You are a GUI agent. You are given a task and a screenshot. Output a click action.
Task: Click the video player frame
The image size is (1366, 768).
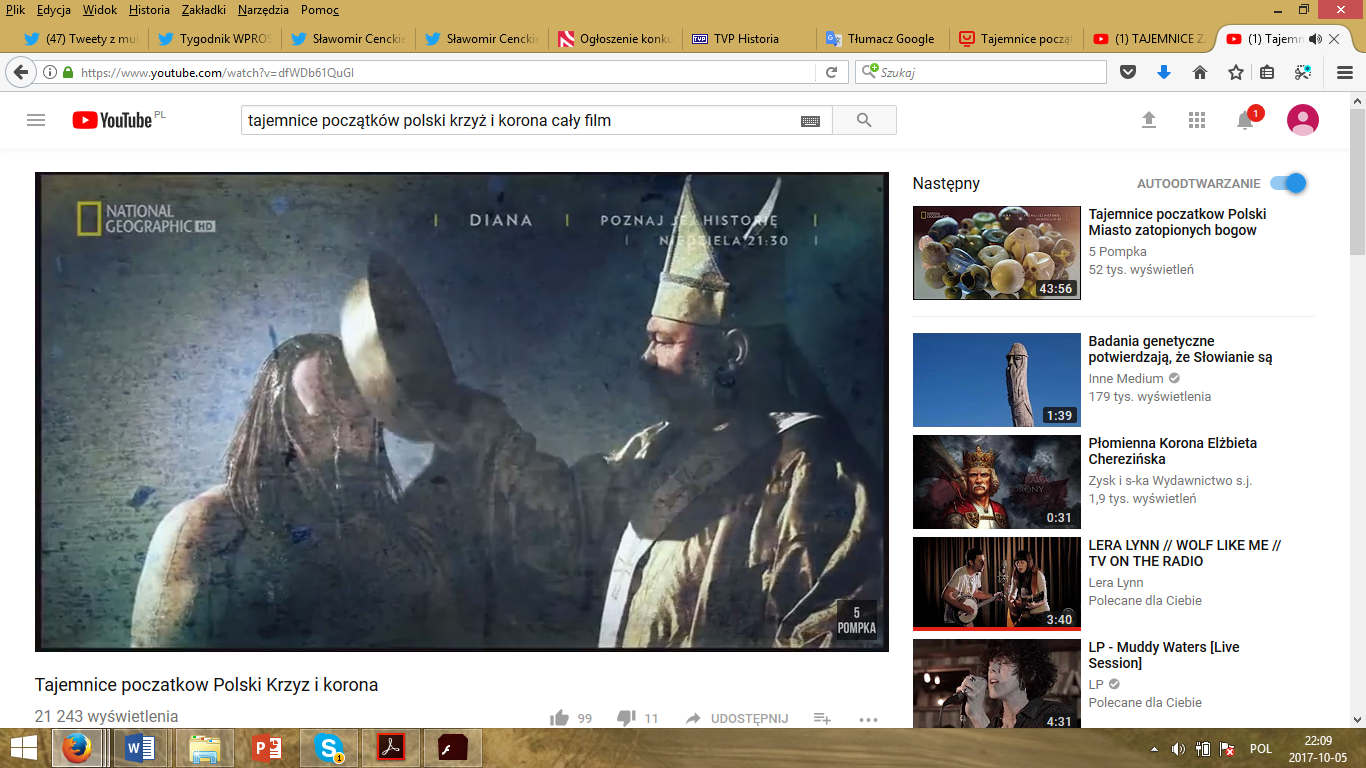[462, 411]
